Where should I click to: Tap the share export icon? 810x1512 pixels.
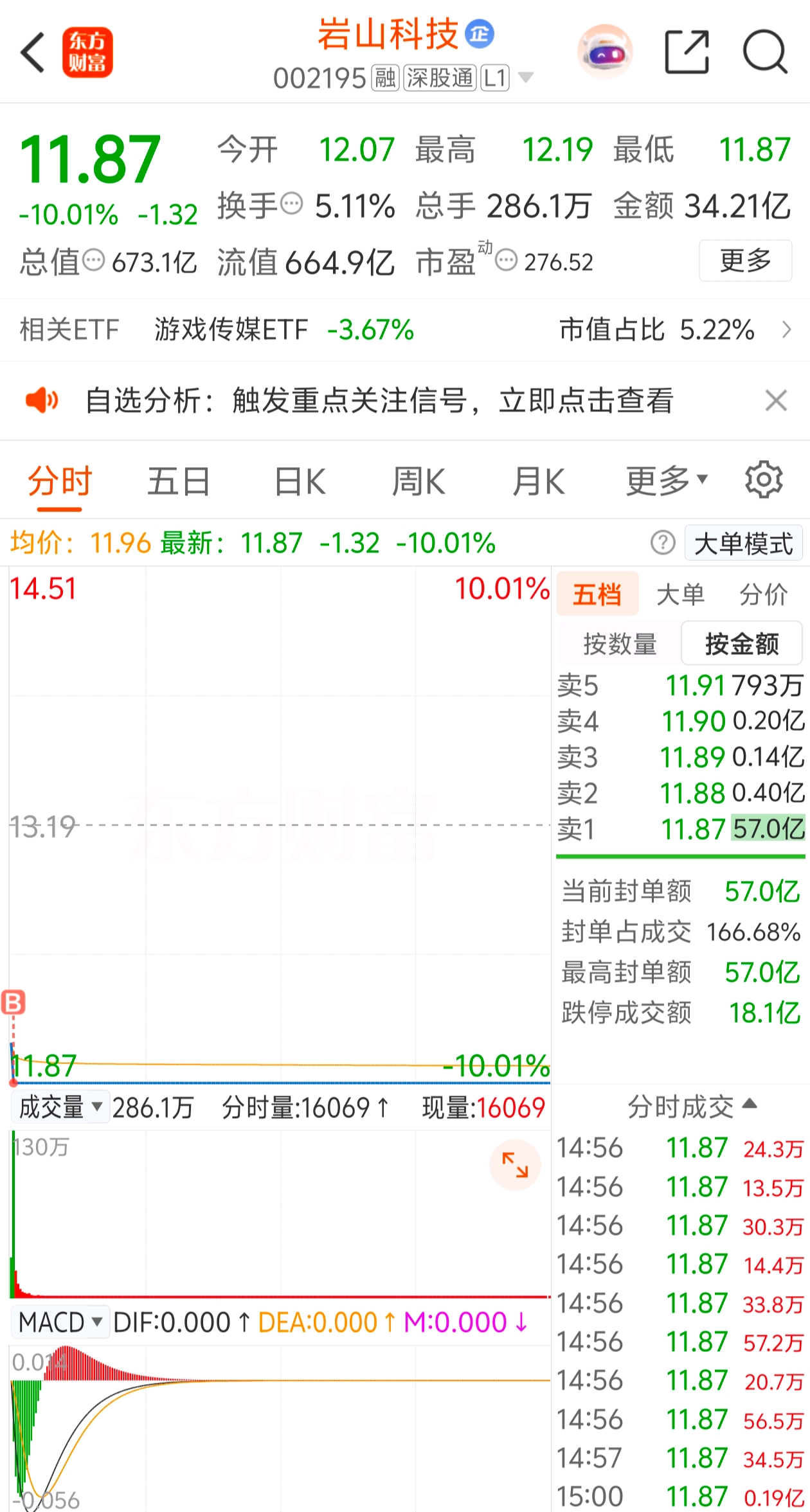pos(687,52)
